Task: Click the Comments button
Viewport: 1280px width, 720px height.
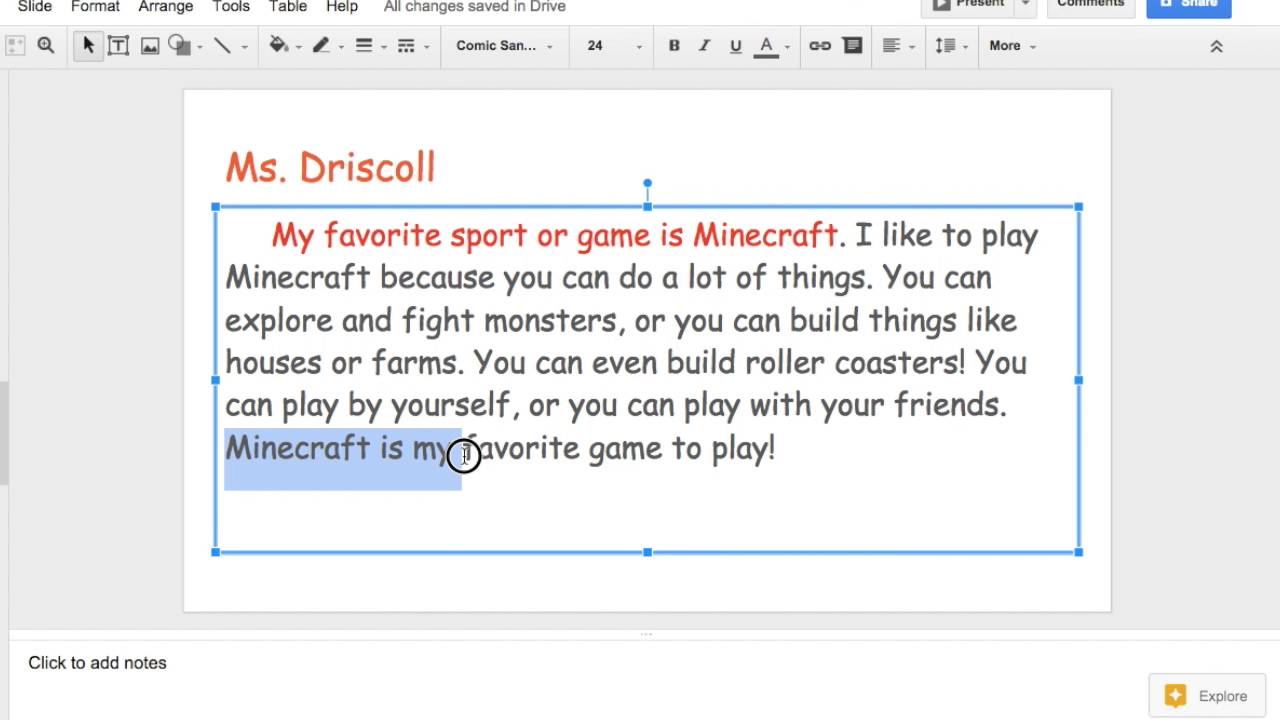Action: pyautogui.click(x=1090, y=4)
